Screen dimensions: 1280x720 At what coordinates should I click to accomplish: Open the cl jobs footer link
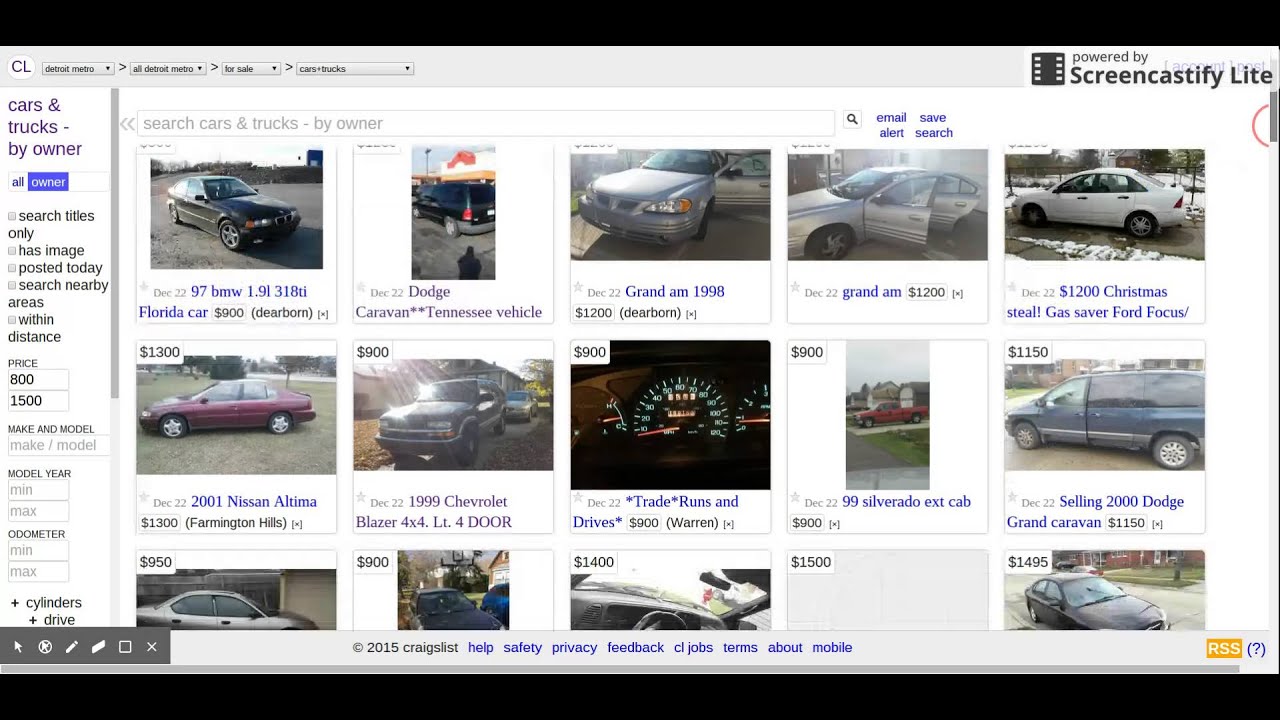pos(694,648)
